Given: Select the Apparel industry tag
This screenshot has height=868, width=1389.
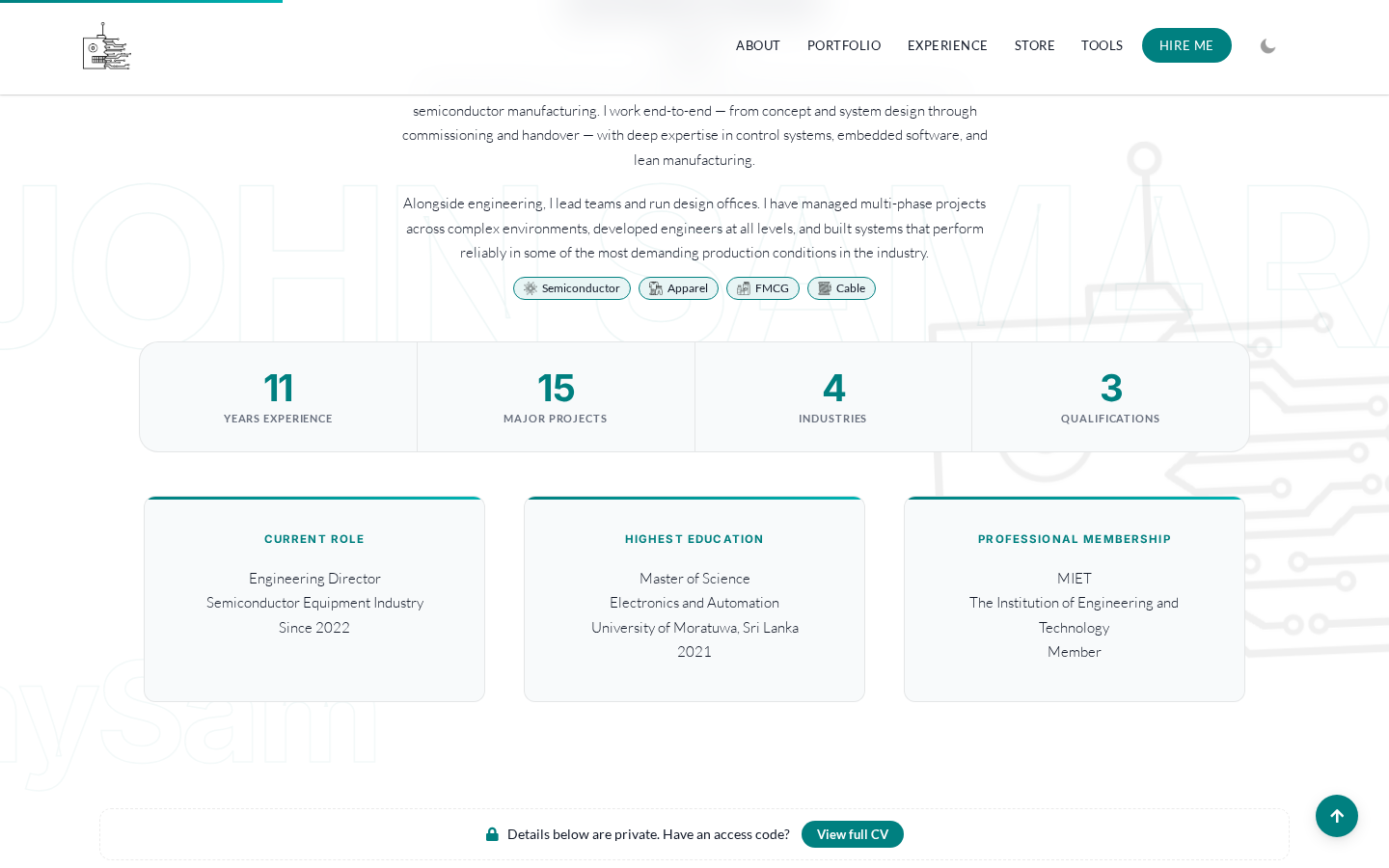Looking at the screenshot, I should click(678, 288).
